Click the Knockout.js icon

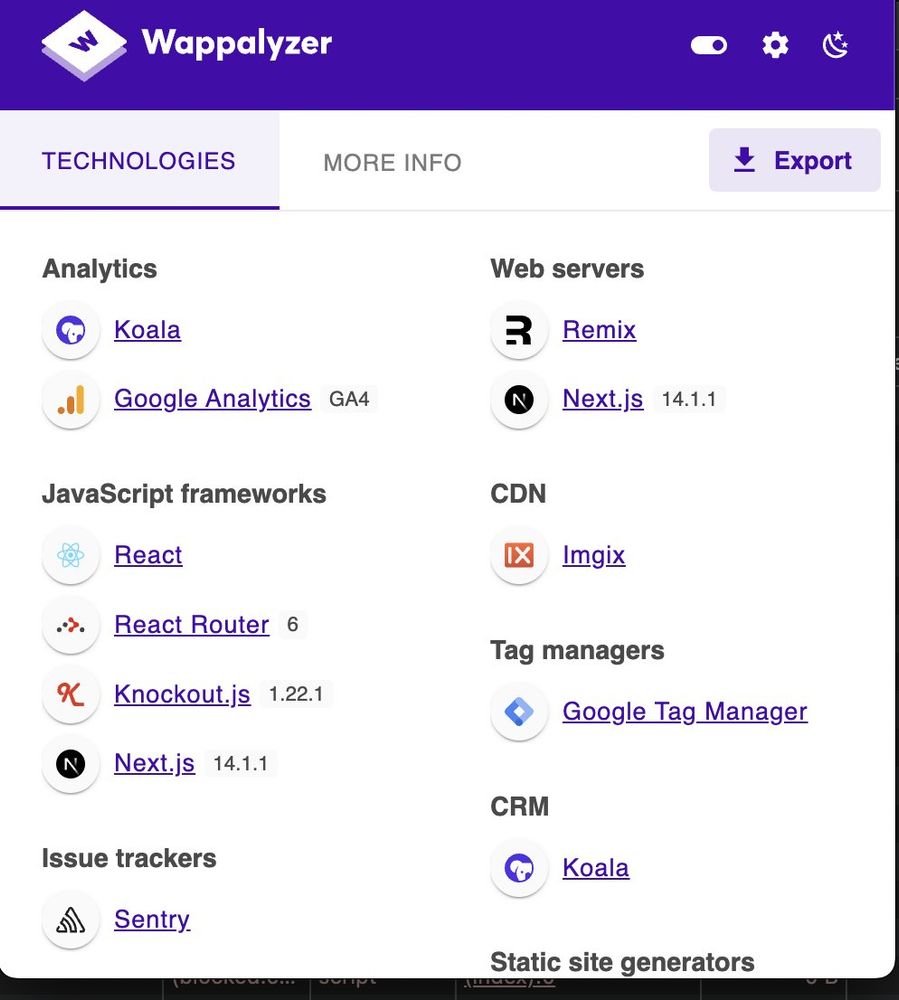[x=71, y=694]
